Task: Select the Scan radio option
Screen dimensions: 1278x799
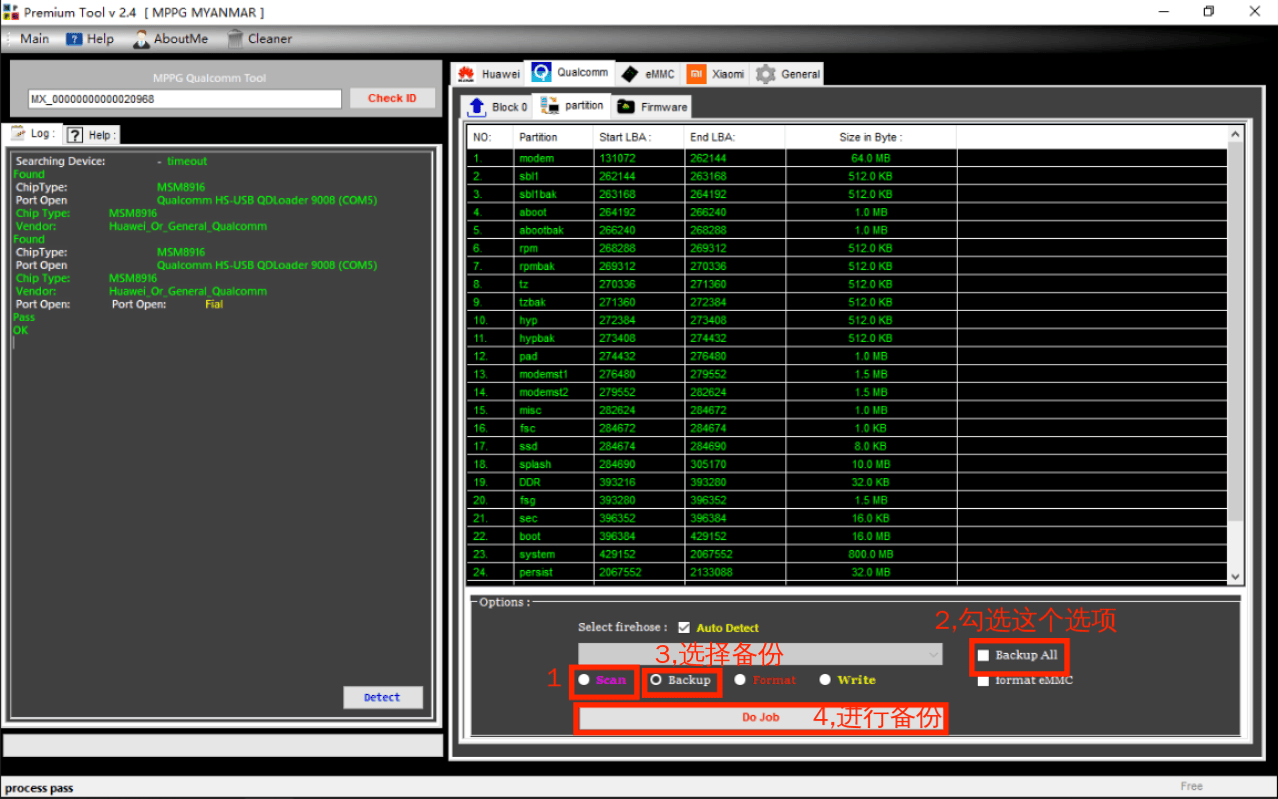Action: tap(584, 680)
